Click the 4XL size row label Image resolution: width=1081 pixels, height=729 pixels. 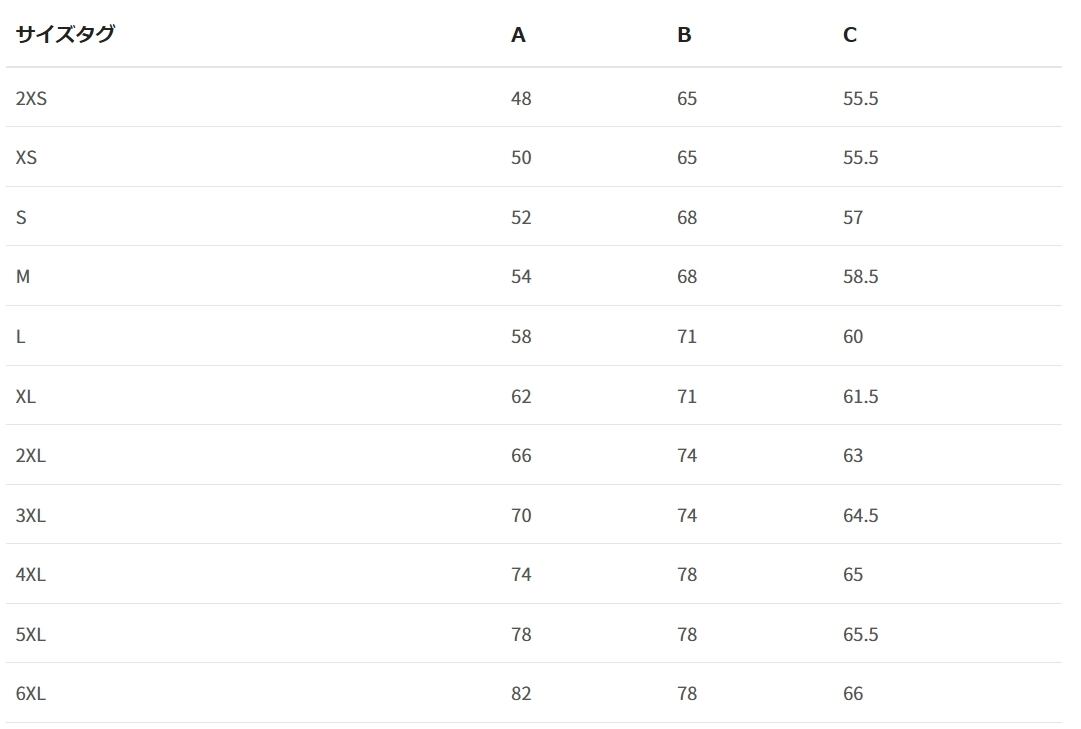(31, 575)
